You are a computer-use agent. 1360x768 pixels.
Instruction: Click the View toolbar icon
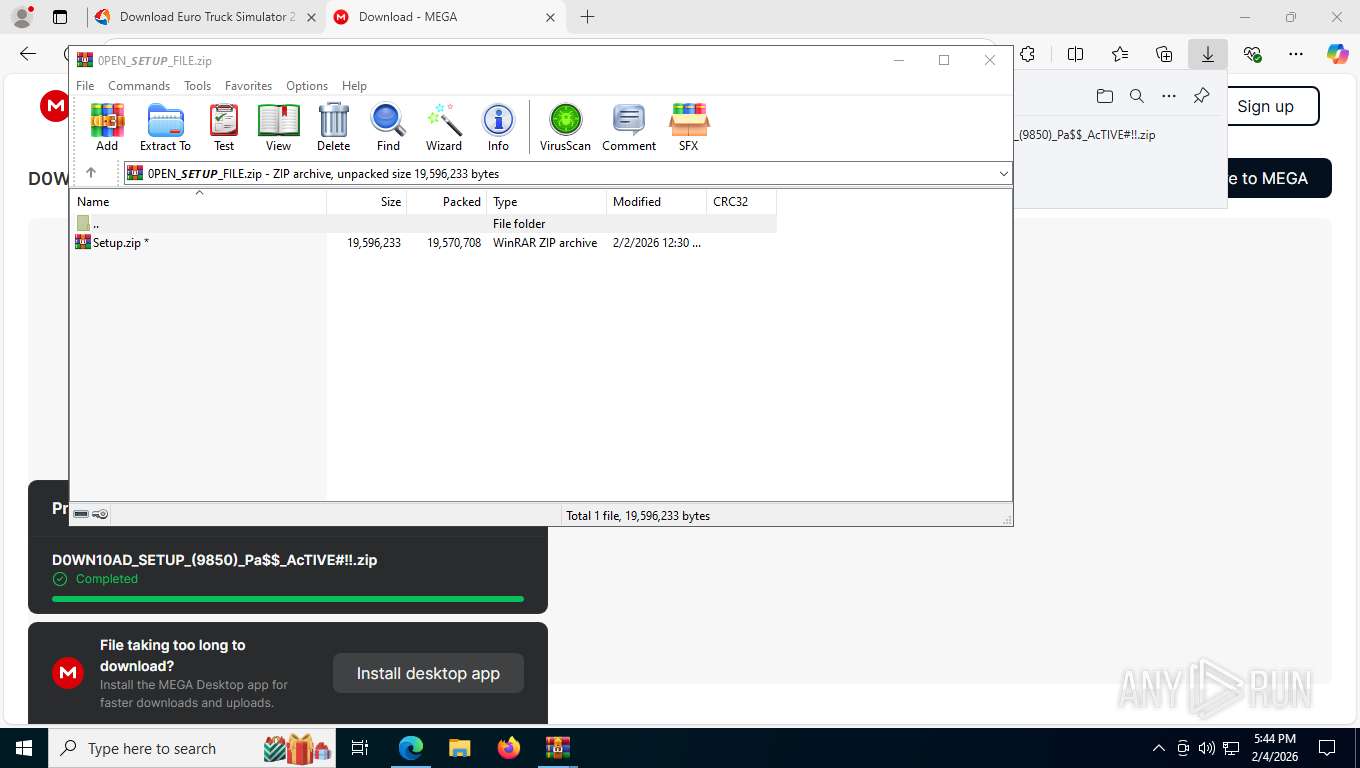[279, 127]
